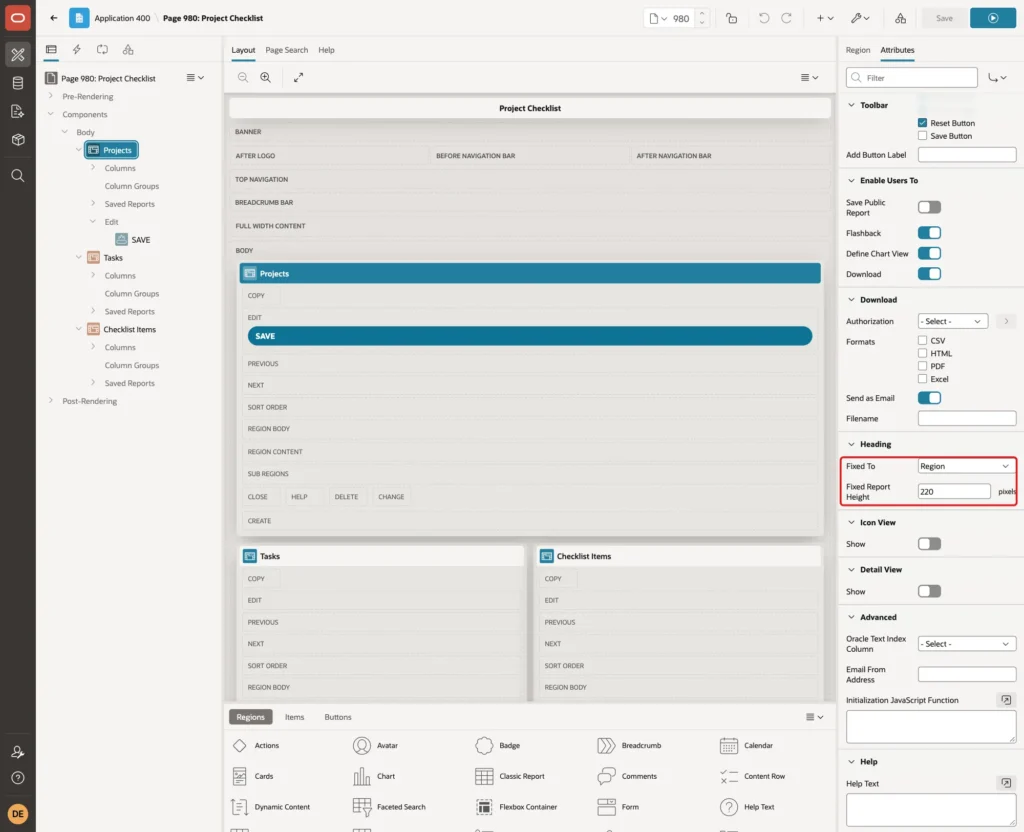The width and height of the screenshot is (1024, 832).
Task: Select the Buttons gallery tab
Action: point(338,717)
